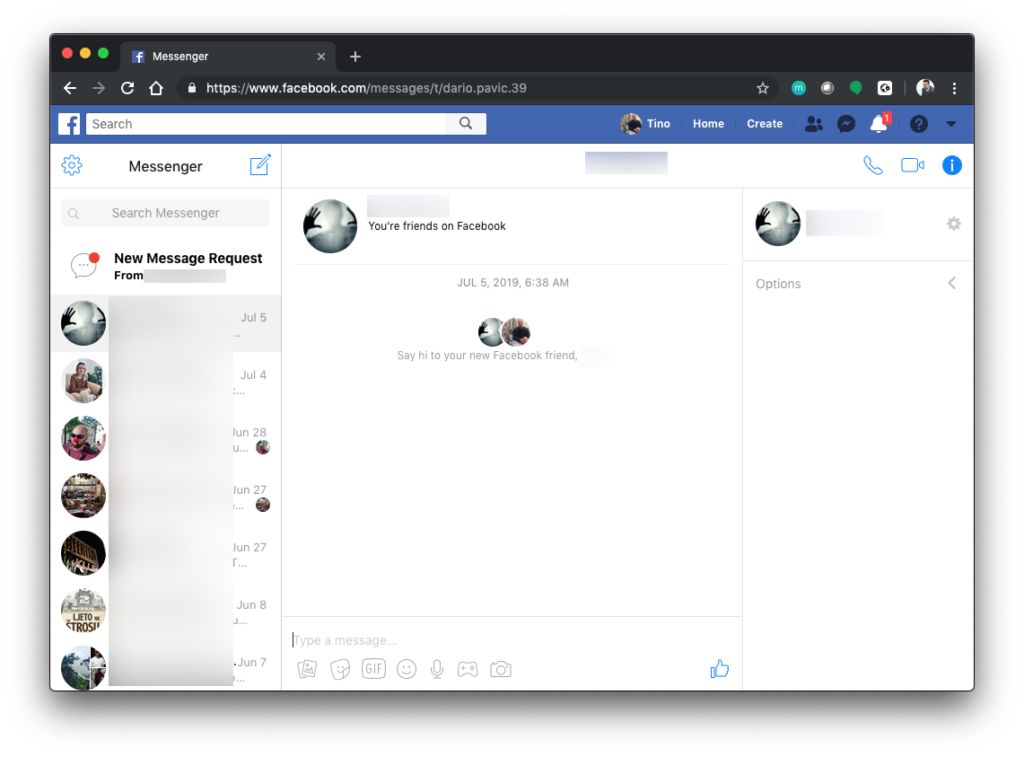This screenshot has width=1024, height=757.
Task: Toggle the conversation information panel
Action: (x=952, y=166)
